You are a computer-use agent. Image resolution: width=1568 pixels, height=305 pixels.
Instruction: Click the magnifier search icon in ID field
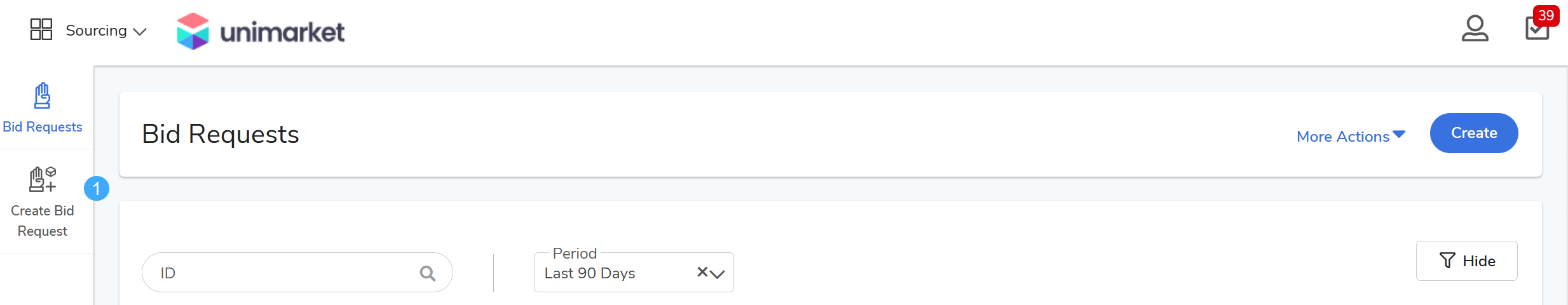(x=428, y=273)
